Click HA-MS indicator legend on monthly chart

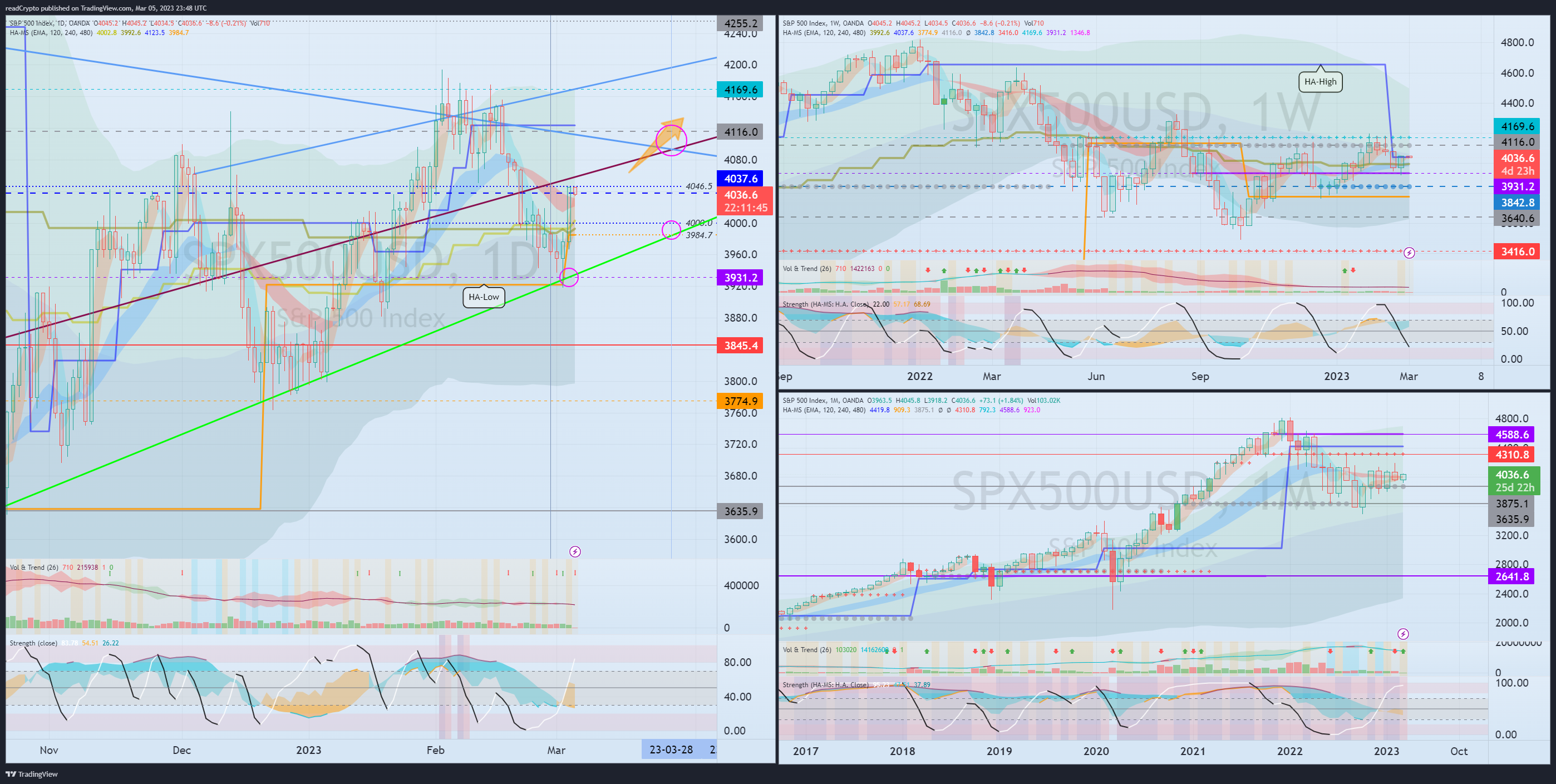[x=824, y=410]
